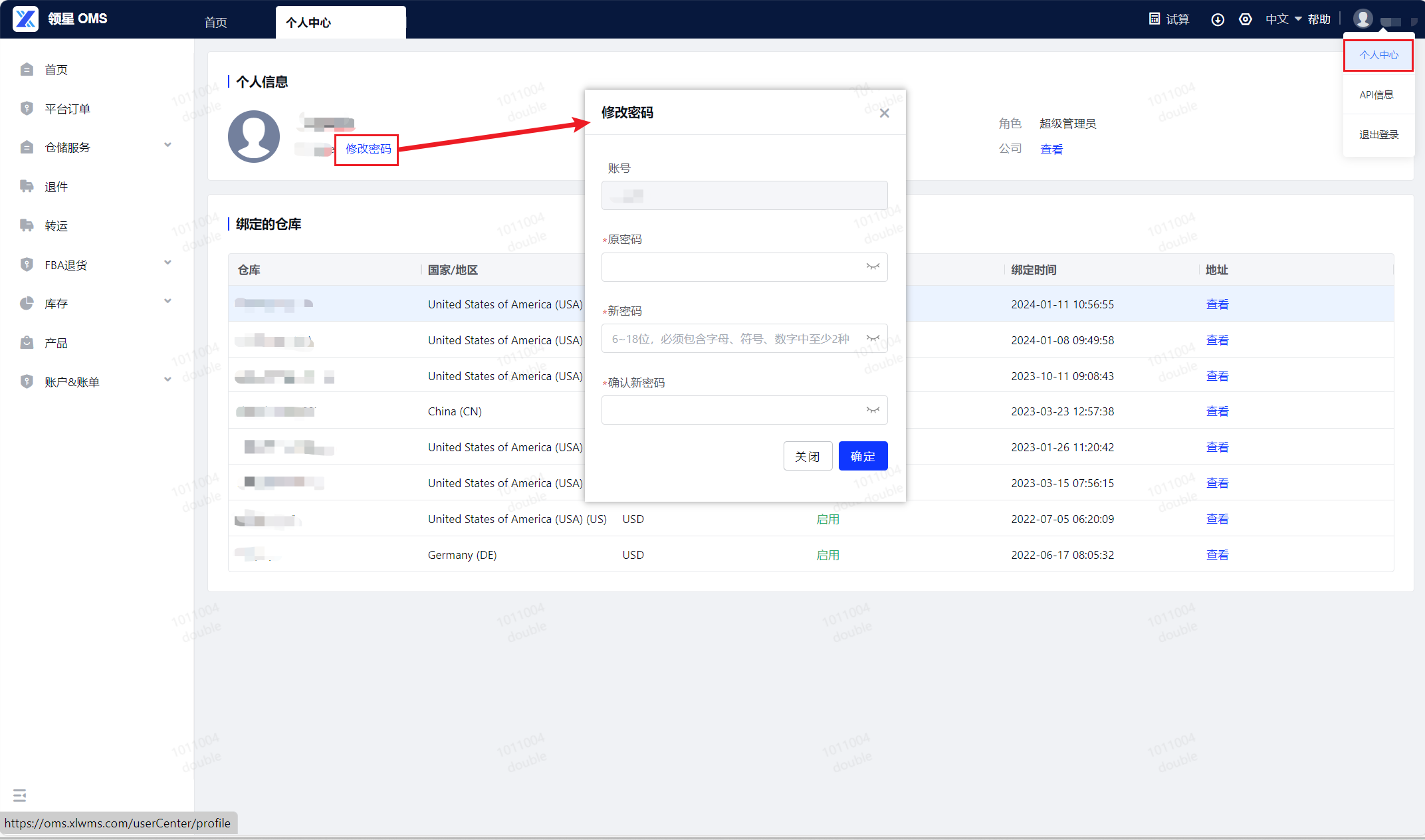
Task: Open the 试算 calculator icon
Action: 1154,19
